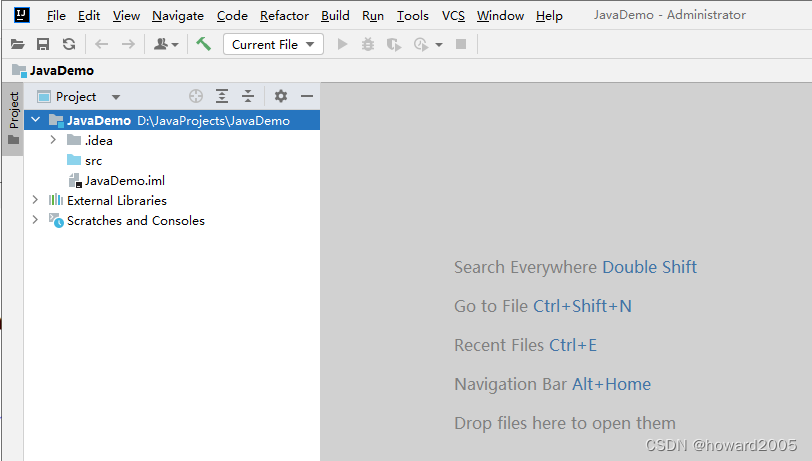Reload all from disk via sync icon
The width and height of the screenshot is (812, 461).
pyautogui.click(x=69, y=45)
